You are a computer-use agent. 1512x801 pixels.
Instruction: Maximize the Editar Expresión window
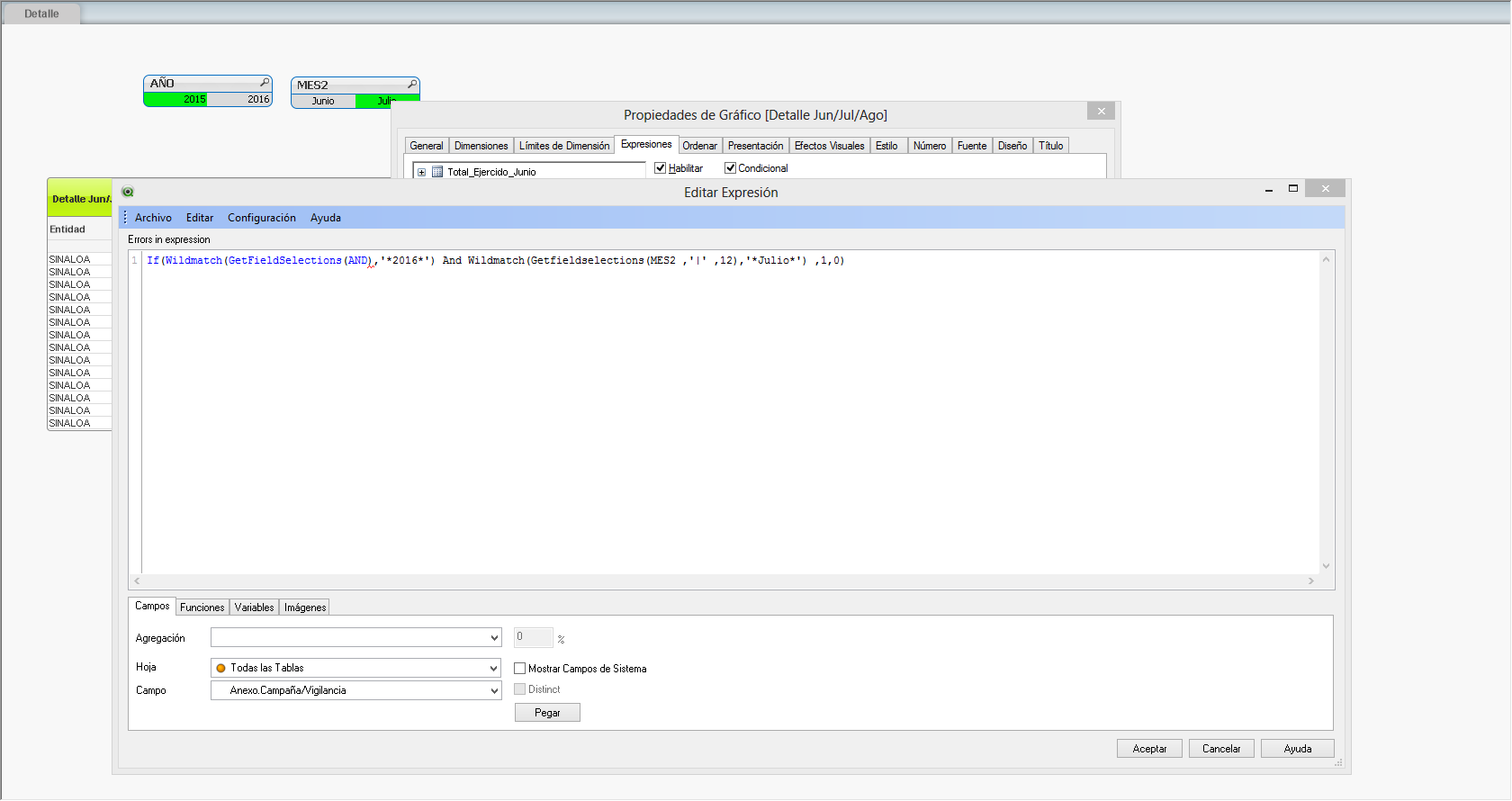[1293, 188]
